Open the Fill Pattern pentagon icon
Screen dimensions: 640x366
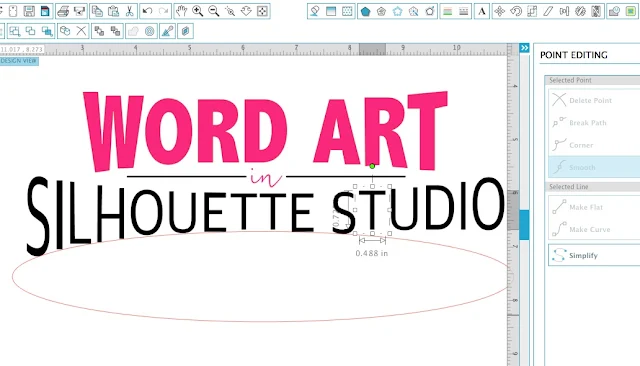coord(398,11)
